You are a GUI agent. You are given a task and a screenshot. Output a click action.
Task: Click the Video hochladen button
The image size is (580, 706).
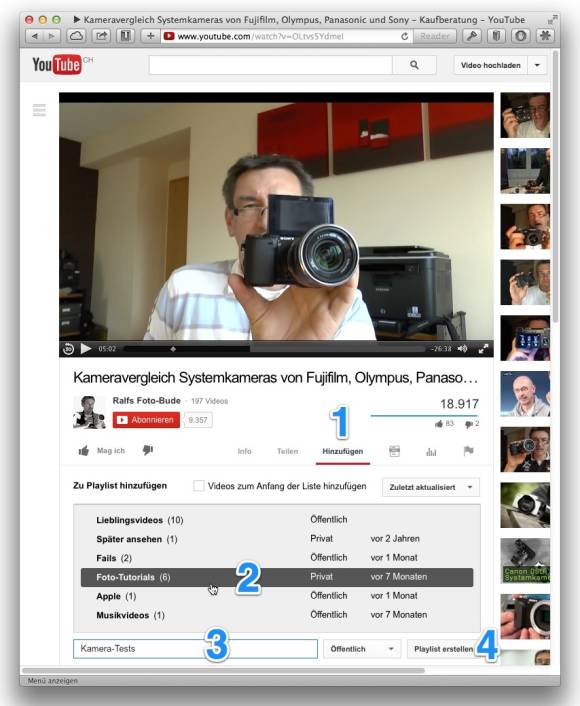pos(490,65)
